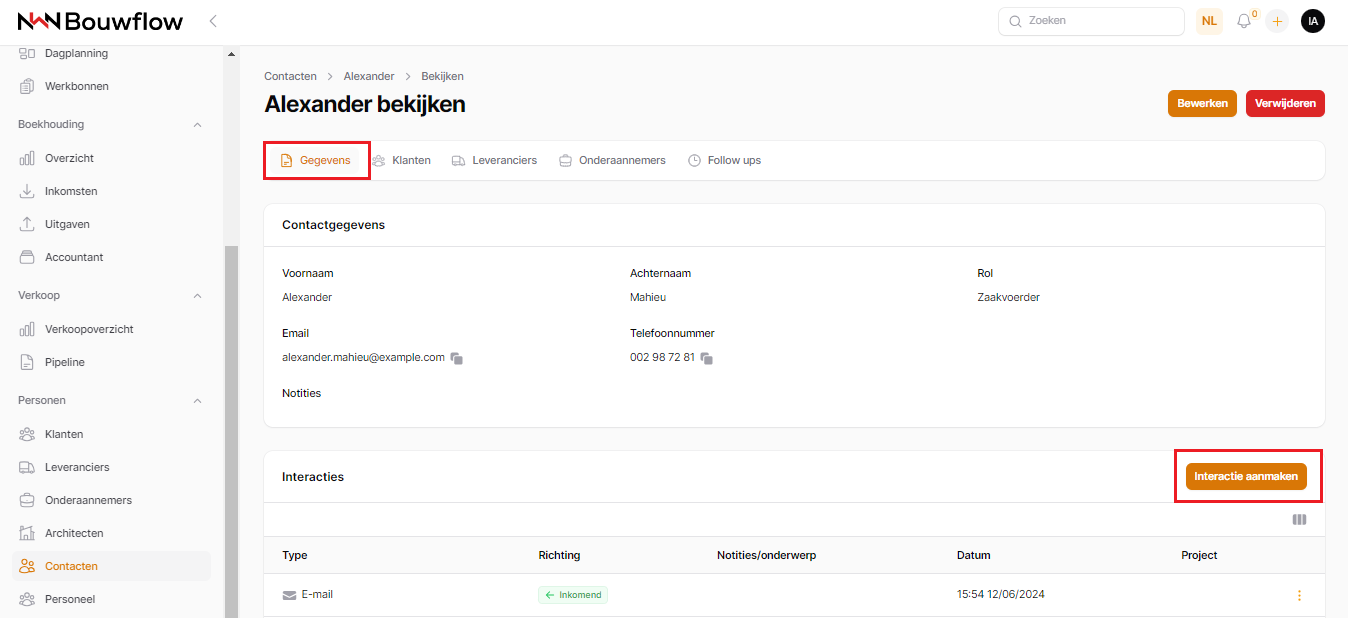This screenshot has width=1348, height=618.
Task: Click the plus add icon in header
Action: coord(1277,21)
